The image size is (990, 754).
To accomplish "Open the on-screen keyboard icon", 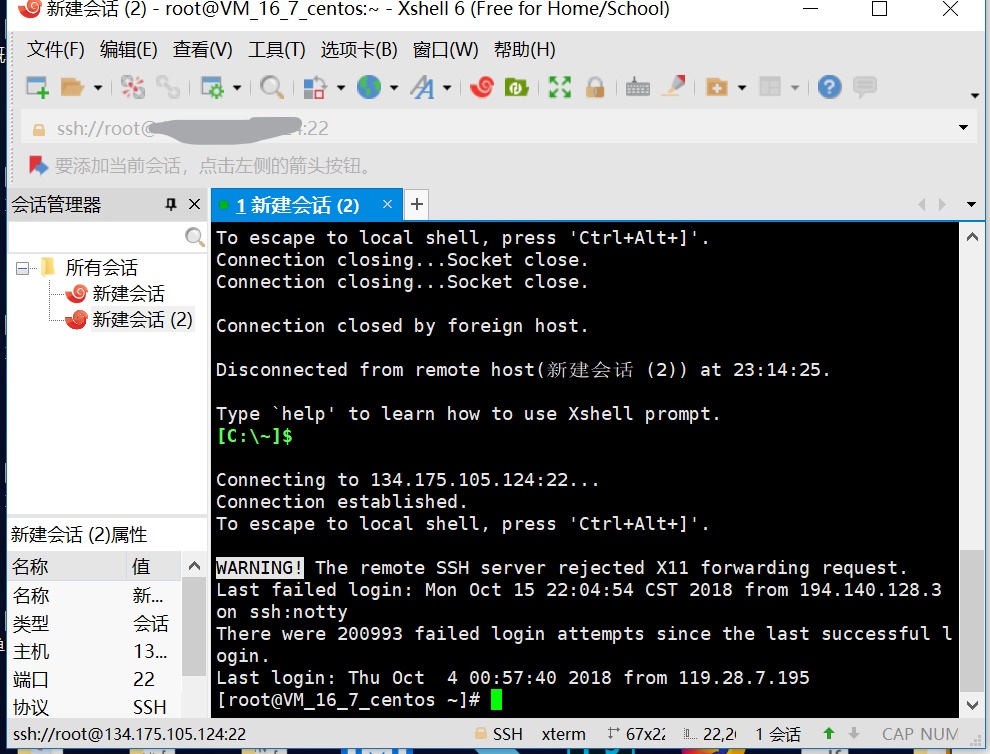I will point(637,87).
